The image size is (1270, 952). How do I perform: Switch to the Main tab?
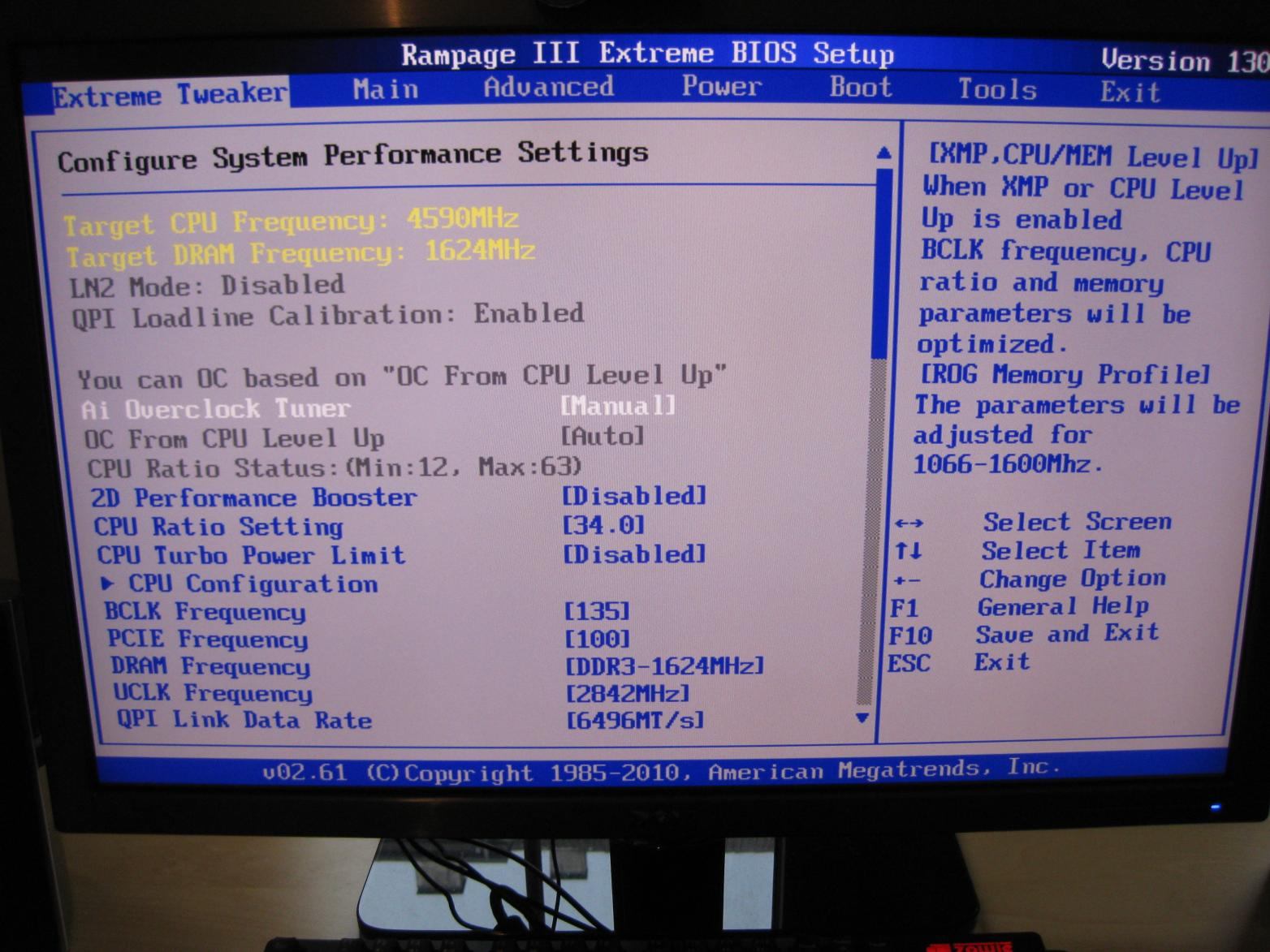coord(386,88)
